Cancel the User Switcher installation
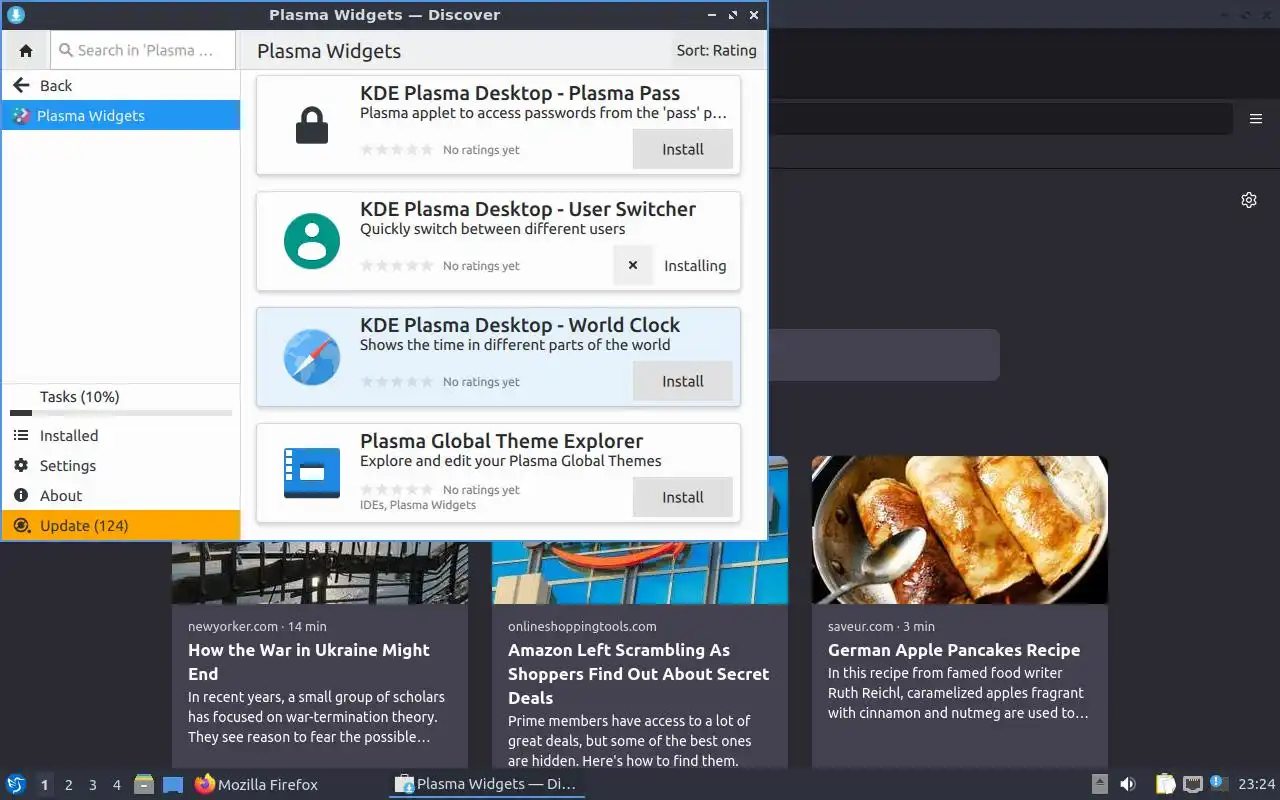This screenshot has width=1280, height=800. tap(632, 266)
